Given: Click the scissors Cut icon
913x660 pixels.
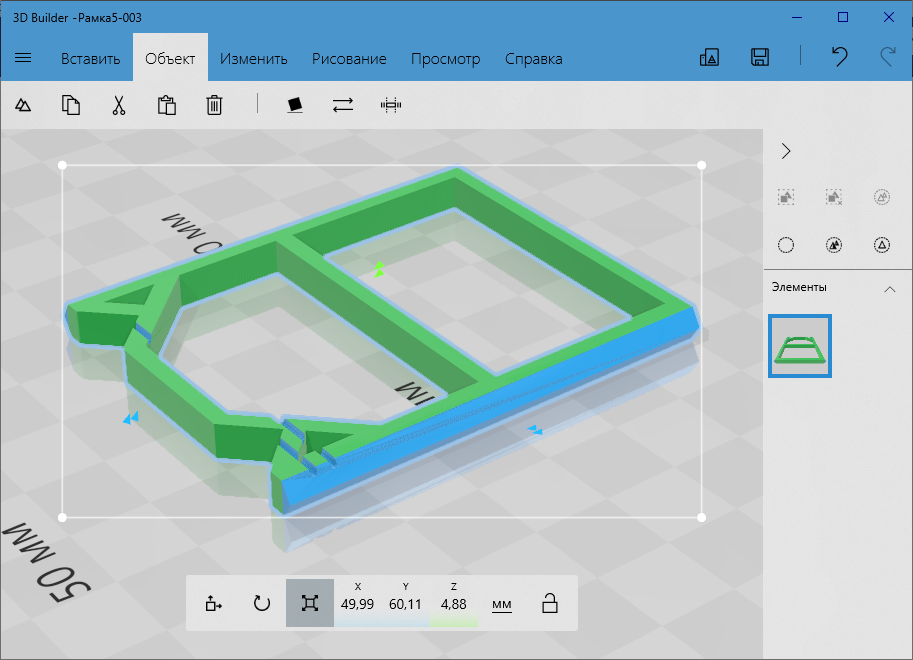Looking at the screenshot, I should (119, 105).
